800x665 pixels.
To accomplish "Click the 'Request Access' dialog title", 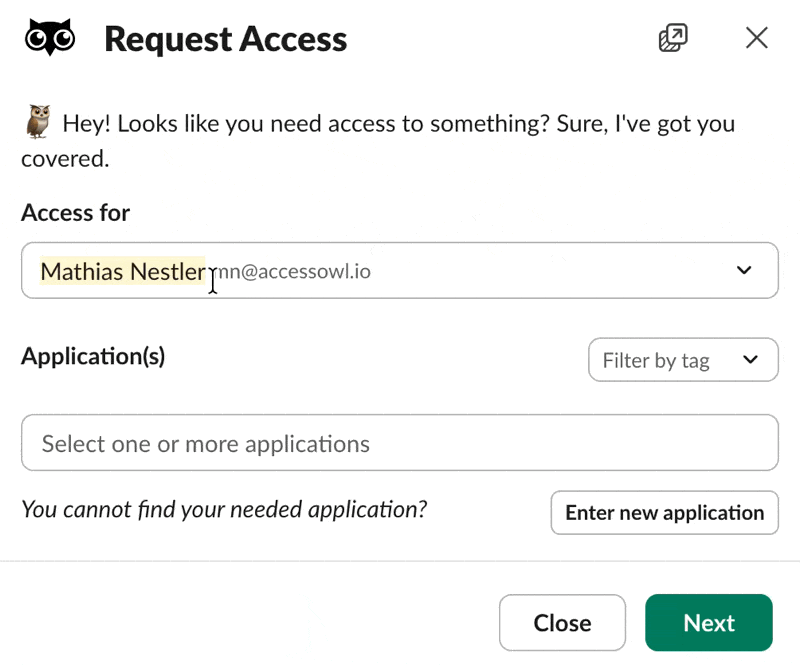I will click(225, 39).
